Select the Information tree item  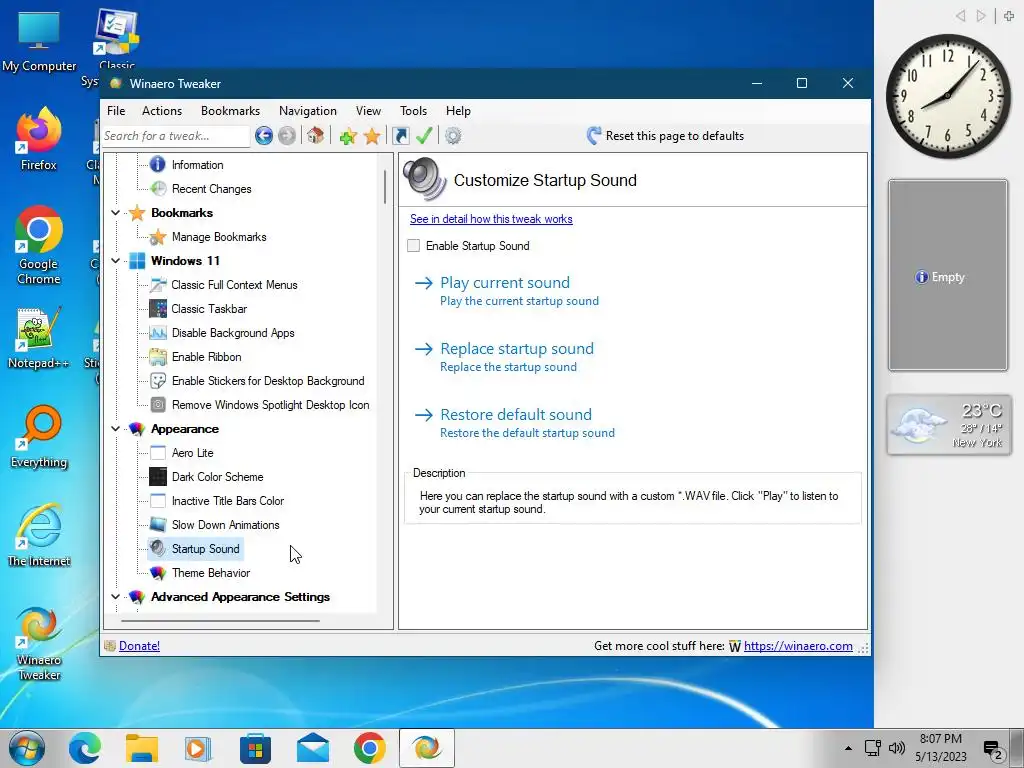[197, 165]
